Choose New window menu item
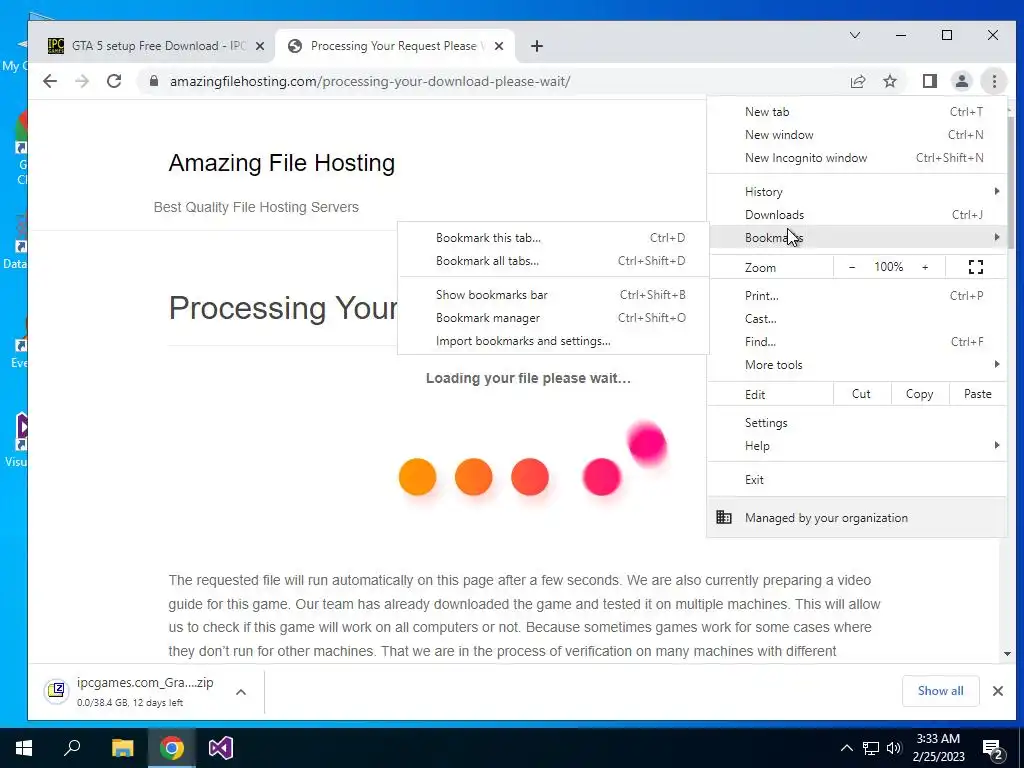The height and width of the screenshot is (768, 1024). pyautogui.click(x=857, y=135)
